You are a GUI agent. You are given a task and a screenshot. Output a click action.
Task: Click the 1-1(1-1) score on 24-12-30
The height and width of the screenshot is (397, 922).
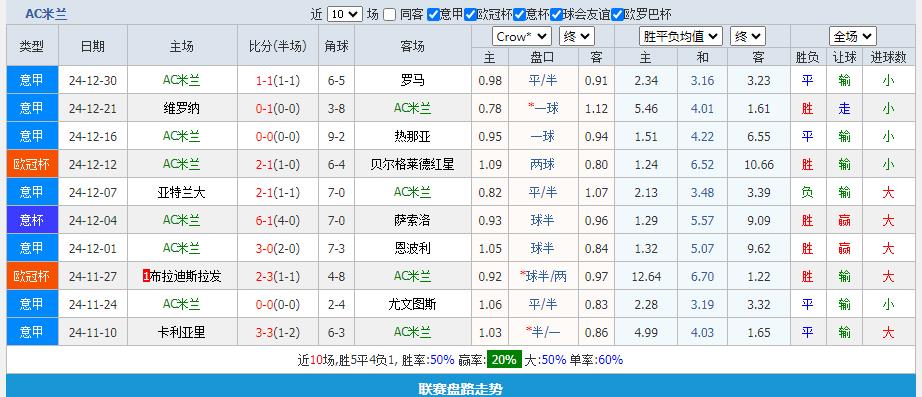point(278,81)
